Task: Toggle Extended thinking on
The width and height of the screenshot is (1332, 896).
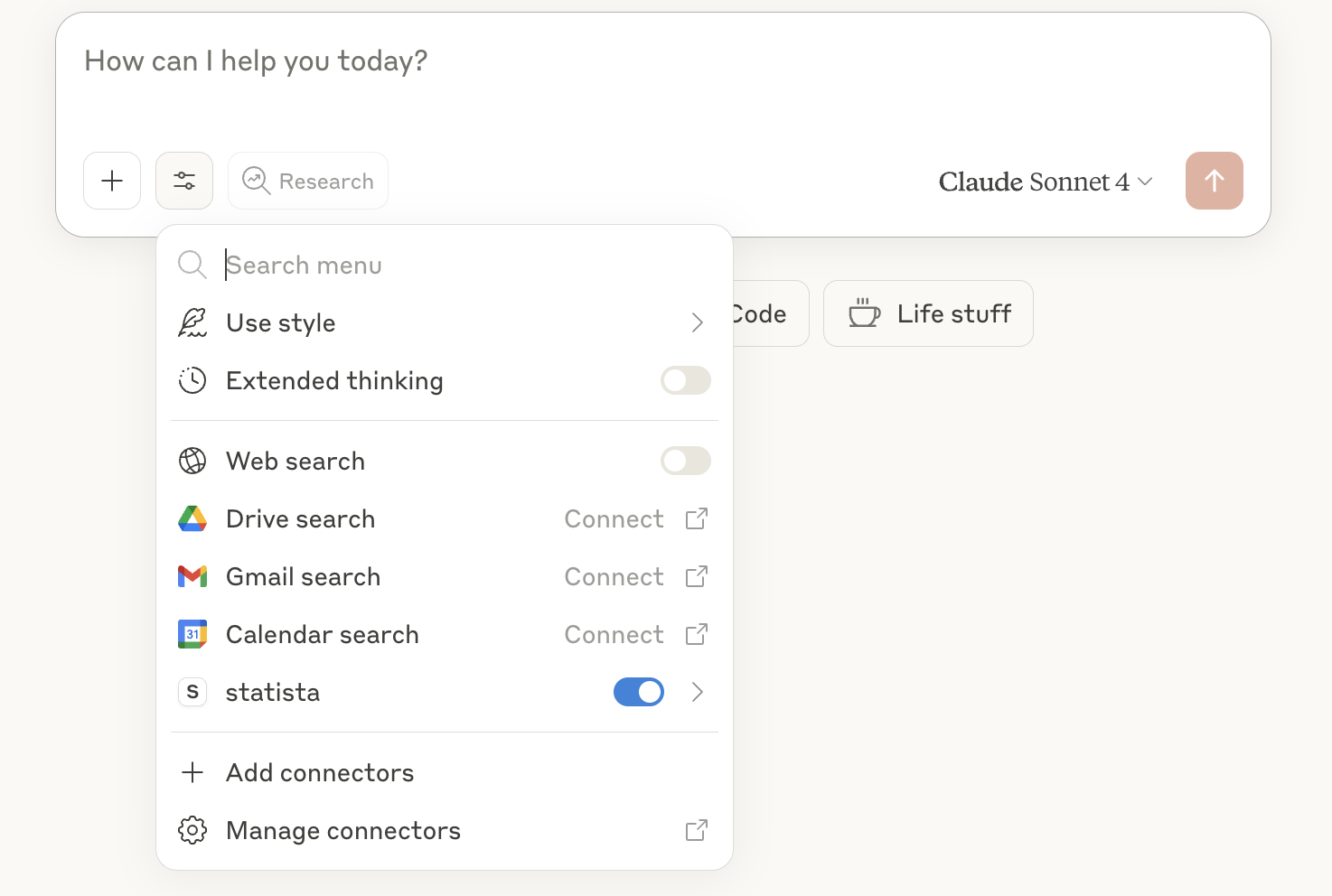Action: (x=686, y=380)
